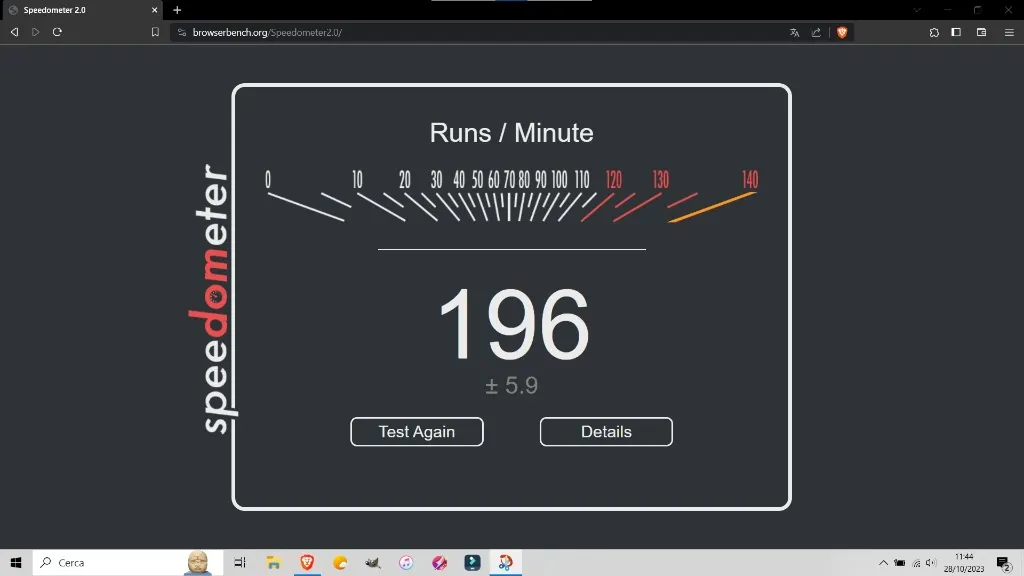Go forward to the next page
The image size is (1024, 576).
pos(36,32)
